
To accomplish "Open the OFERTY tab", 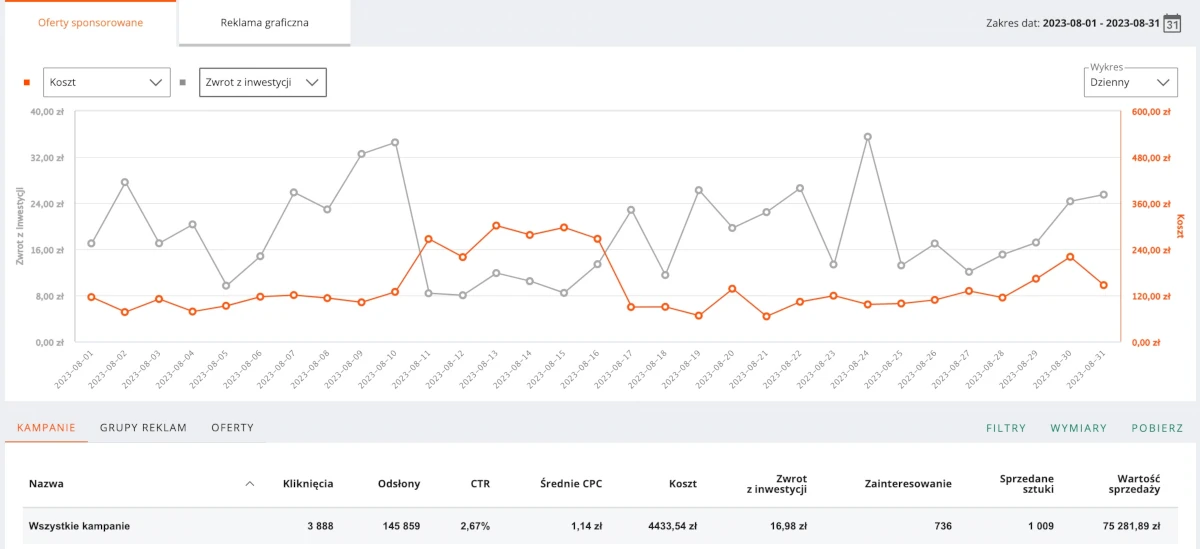I will [x=232, y=428].
